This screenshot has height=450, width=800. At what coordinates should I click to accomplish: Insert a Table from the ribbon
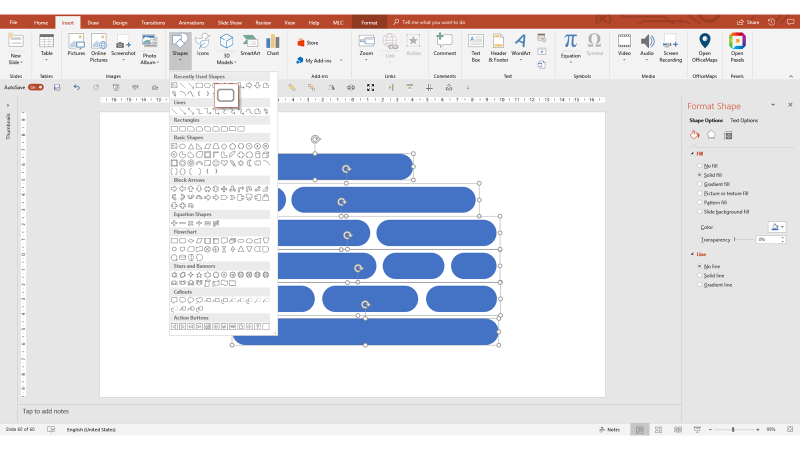46,46
